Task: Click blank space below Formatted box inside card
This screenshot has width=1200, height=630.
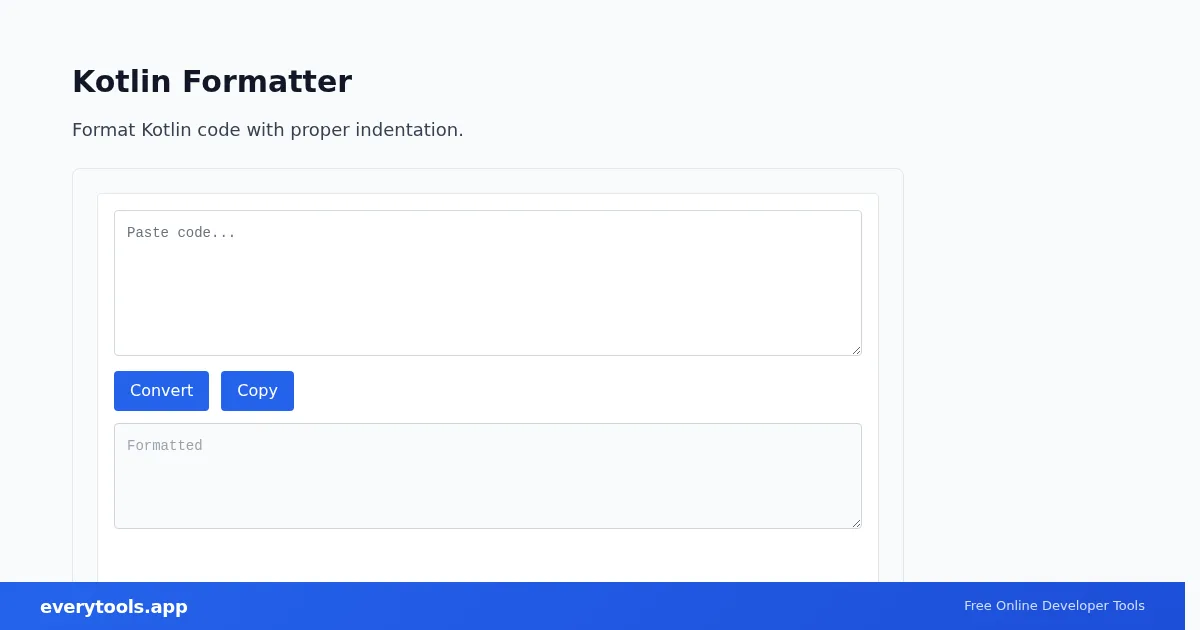Action: [488, 555]
